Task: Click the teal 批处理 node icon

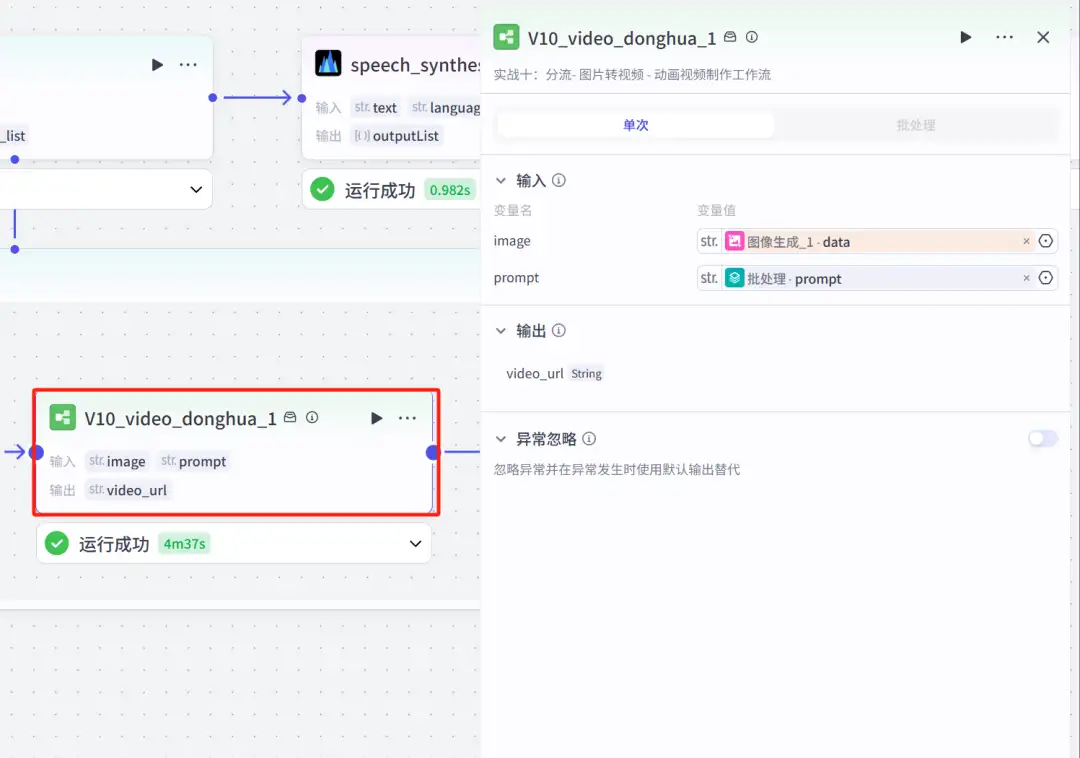Action: coord(734,278)
